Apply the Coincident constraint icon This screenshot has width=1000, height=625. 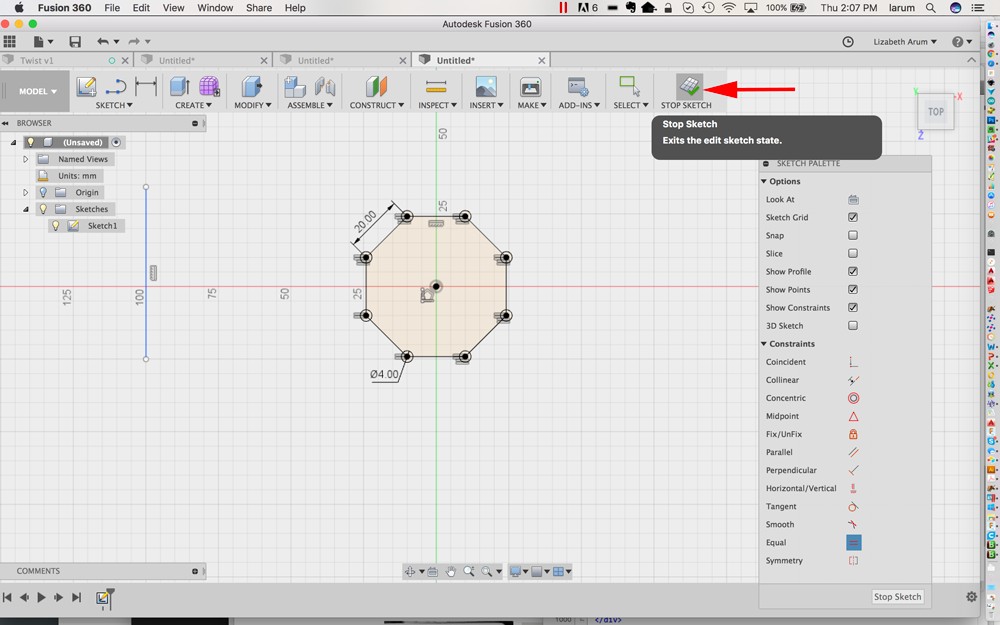[x=853, y=362]
